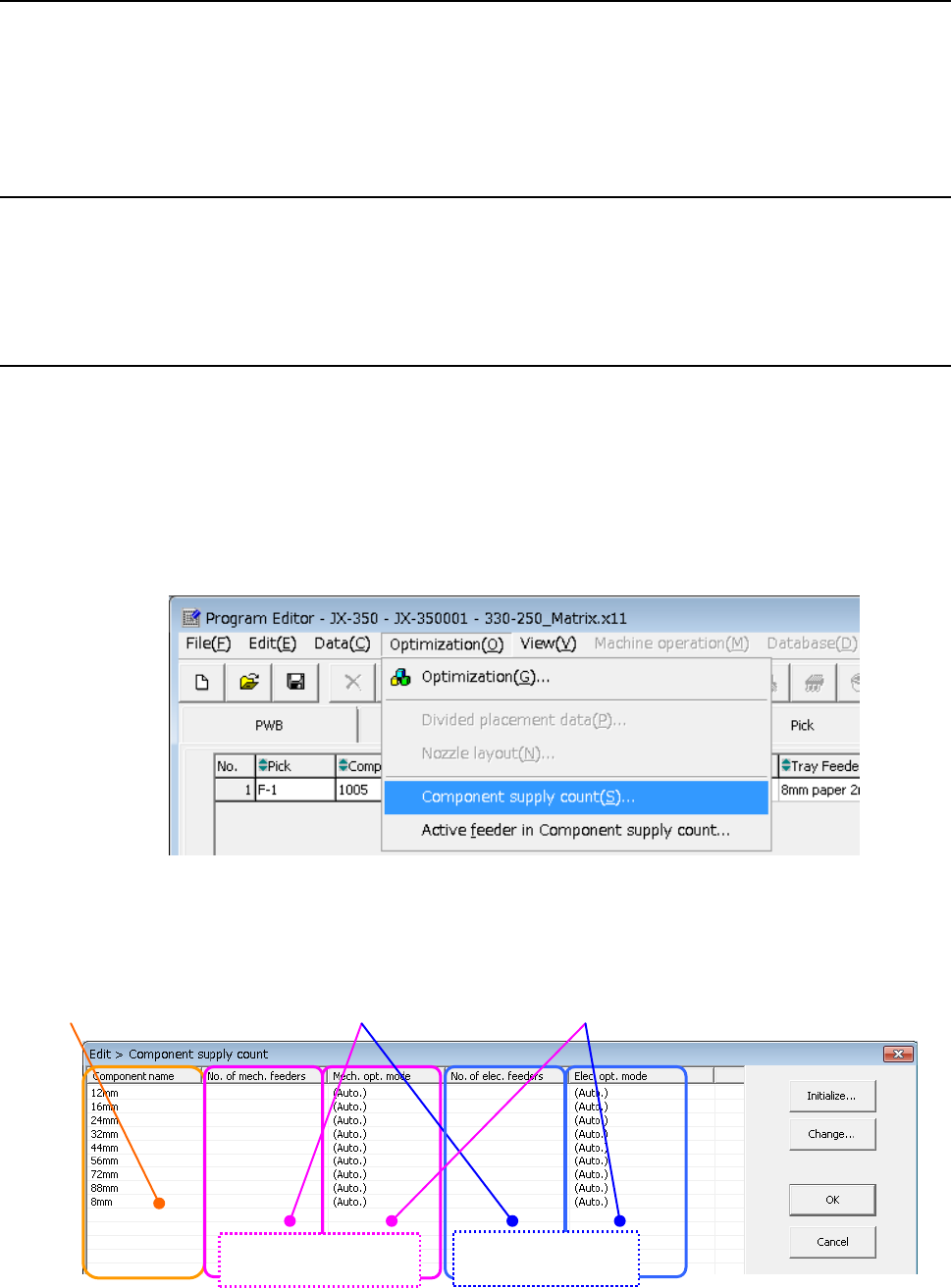
Task: Click Cancel in Component supply count dialog
Action: point(832,1242)
